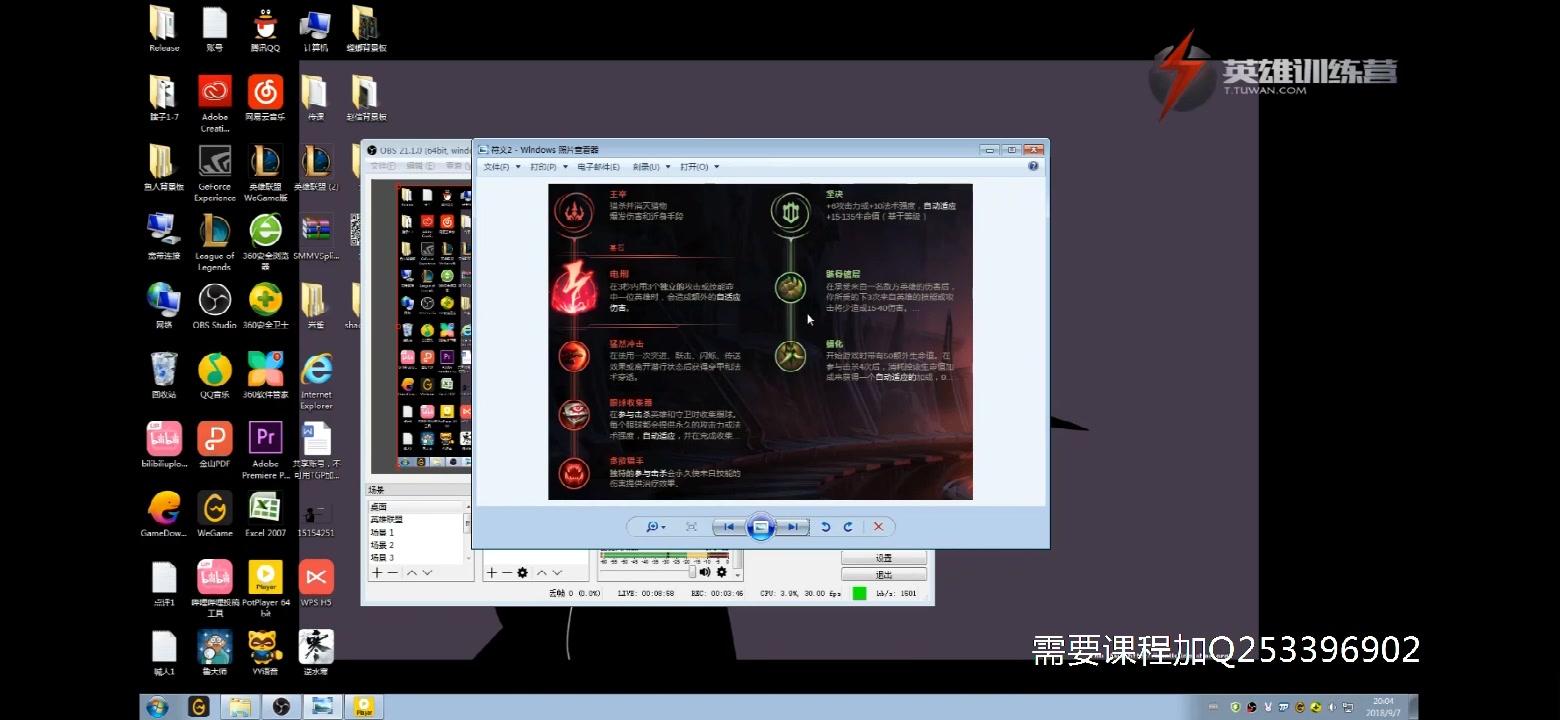Open the WPS H5 desktop shortcut
This screenshot has width=1560, height=720.
pyautogui.click(x=316, y=584)
